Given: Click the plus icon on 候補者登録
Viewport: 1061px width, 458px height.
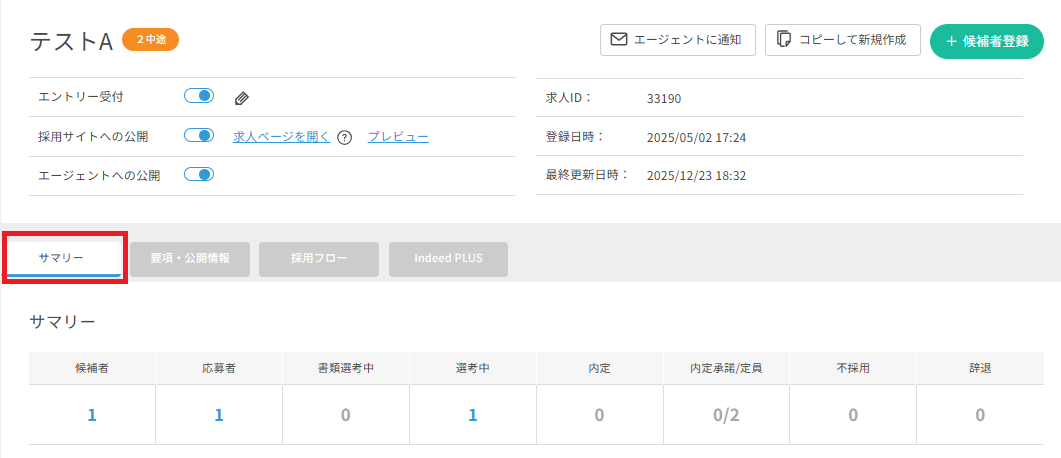Looking at the screenshot, I should click(951, 41).
